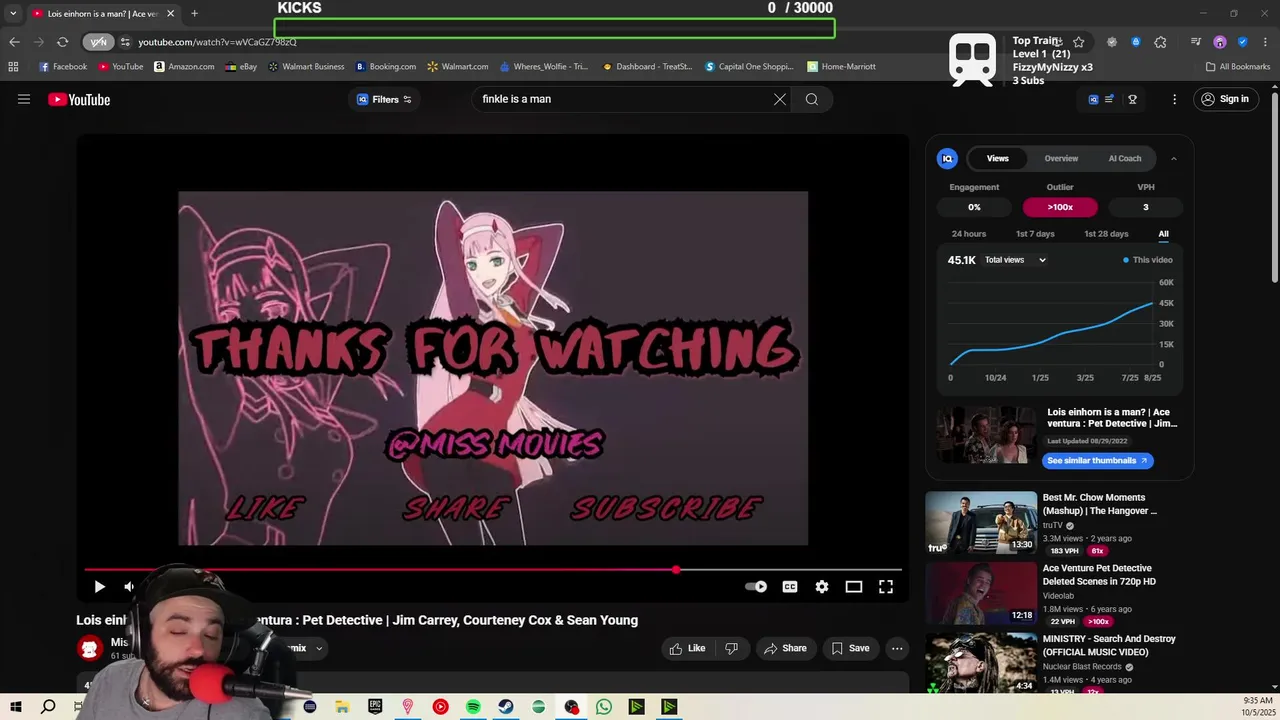Click the trophy icon in the YouTube header
Screen dimensions: 1280x720
[1133, 99]
